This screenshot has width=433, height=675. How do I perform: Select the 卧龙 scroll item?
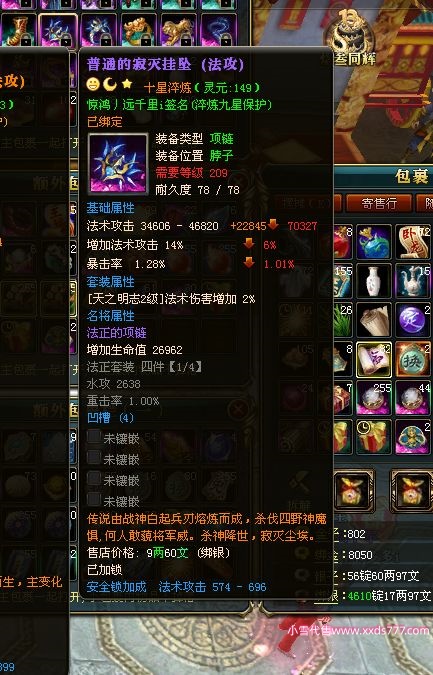(414, 242)
